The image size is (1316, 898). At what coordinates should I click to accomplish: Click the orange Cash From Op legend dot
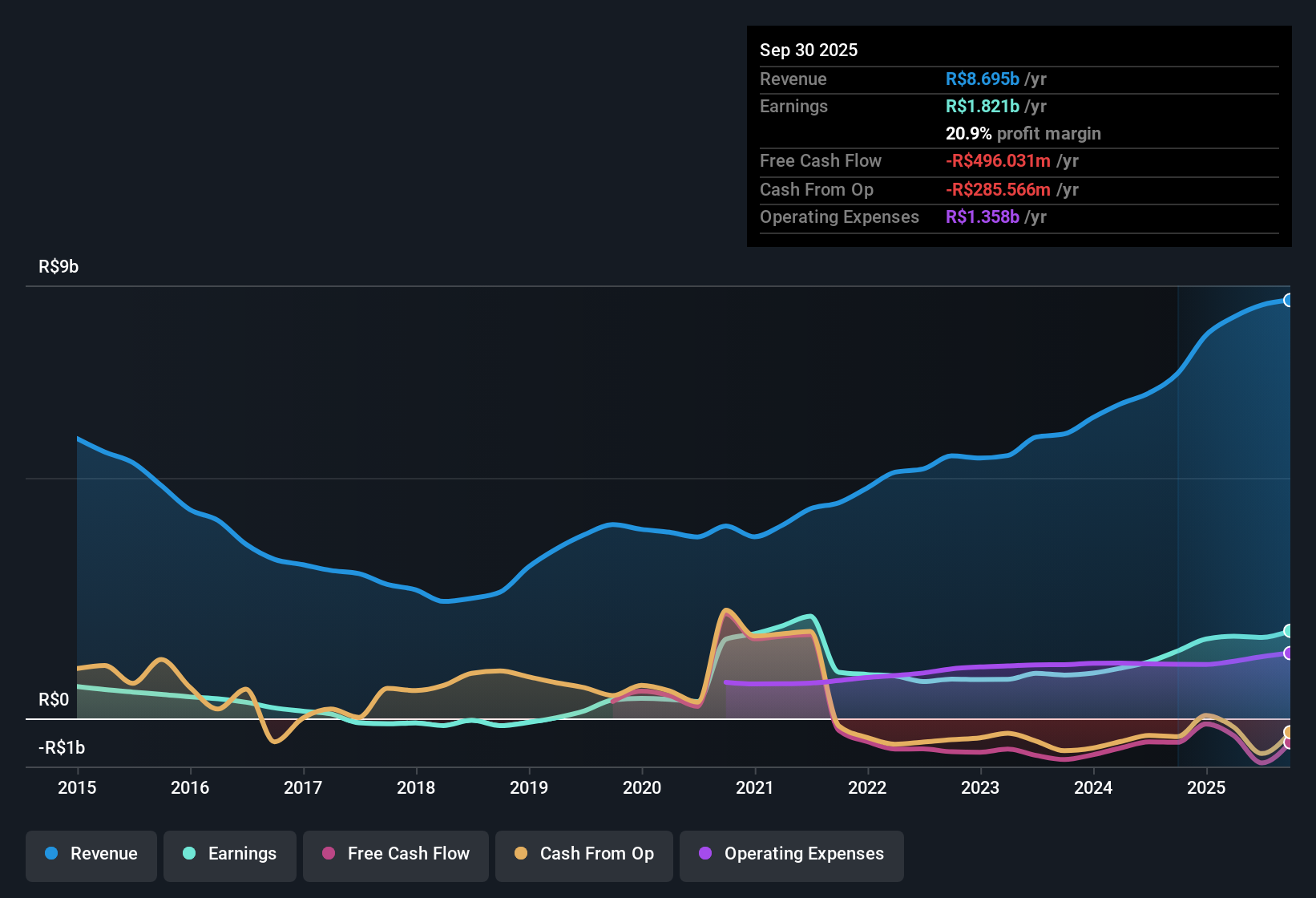[x=519, y=854]
